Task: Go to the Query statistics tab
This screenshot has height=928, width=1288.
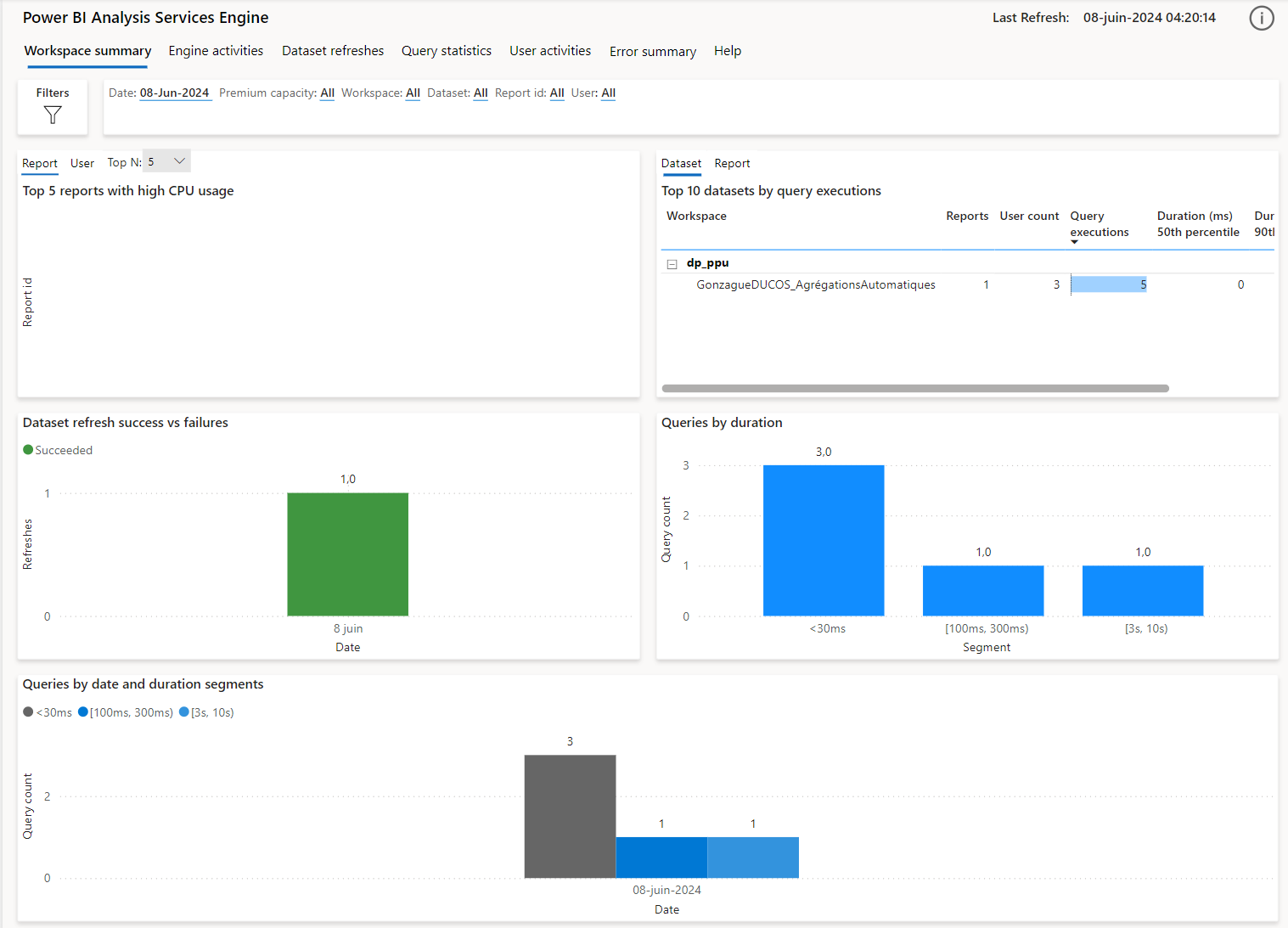Action: point(447,51)
